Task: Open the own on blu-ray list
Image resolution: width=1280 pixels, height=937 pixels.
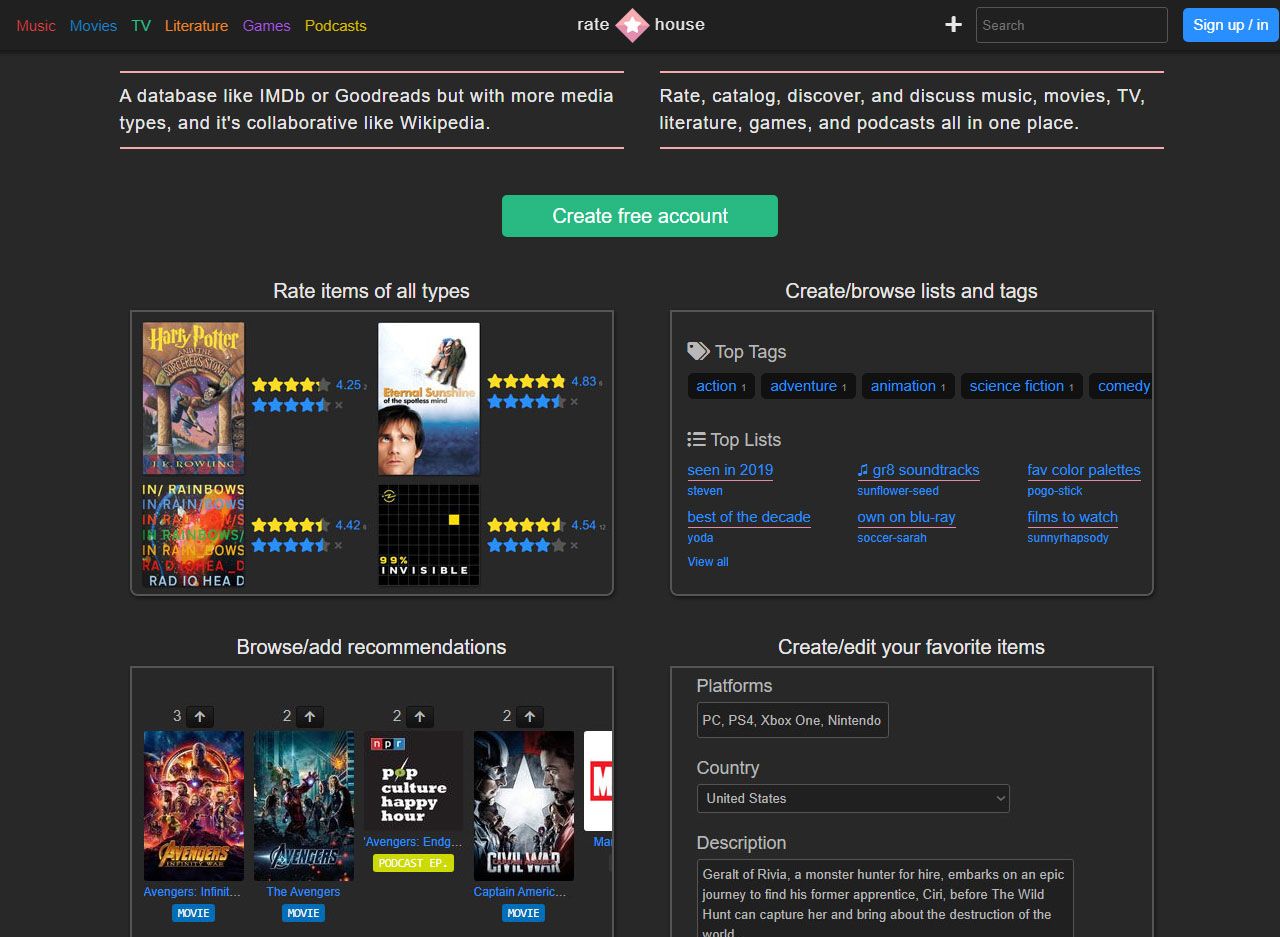Action: tap(906, 517)
